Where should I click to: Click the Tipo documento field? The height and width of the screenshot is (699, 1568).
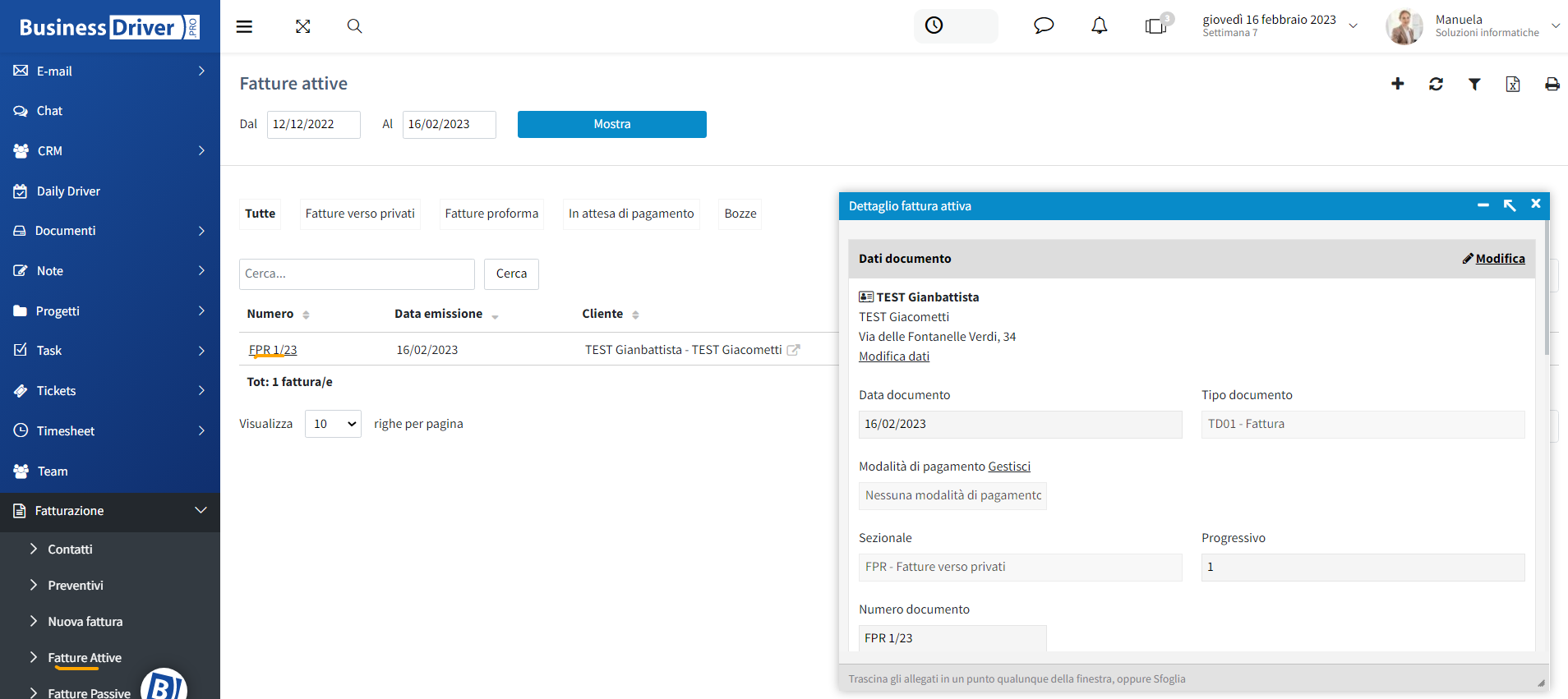[1363, 425]
